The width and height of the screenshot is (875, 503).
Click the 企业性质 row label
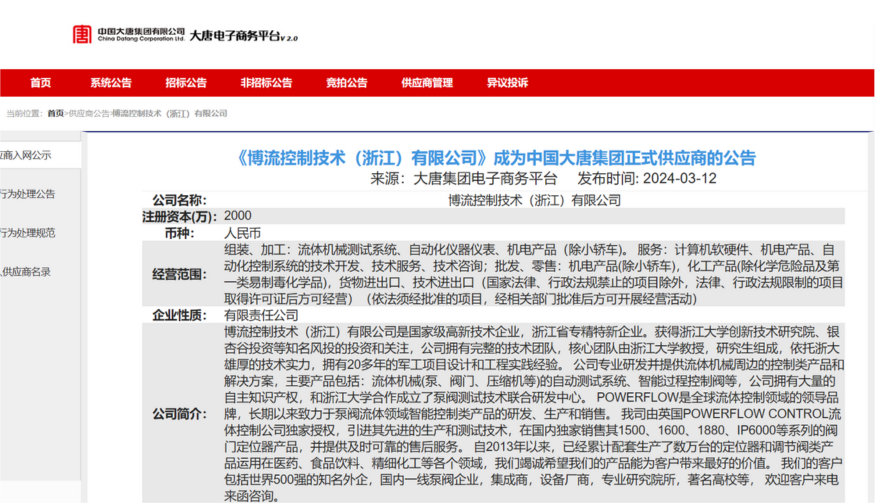coord(179,315)
